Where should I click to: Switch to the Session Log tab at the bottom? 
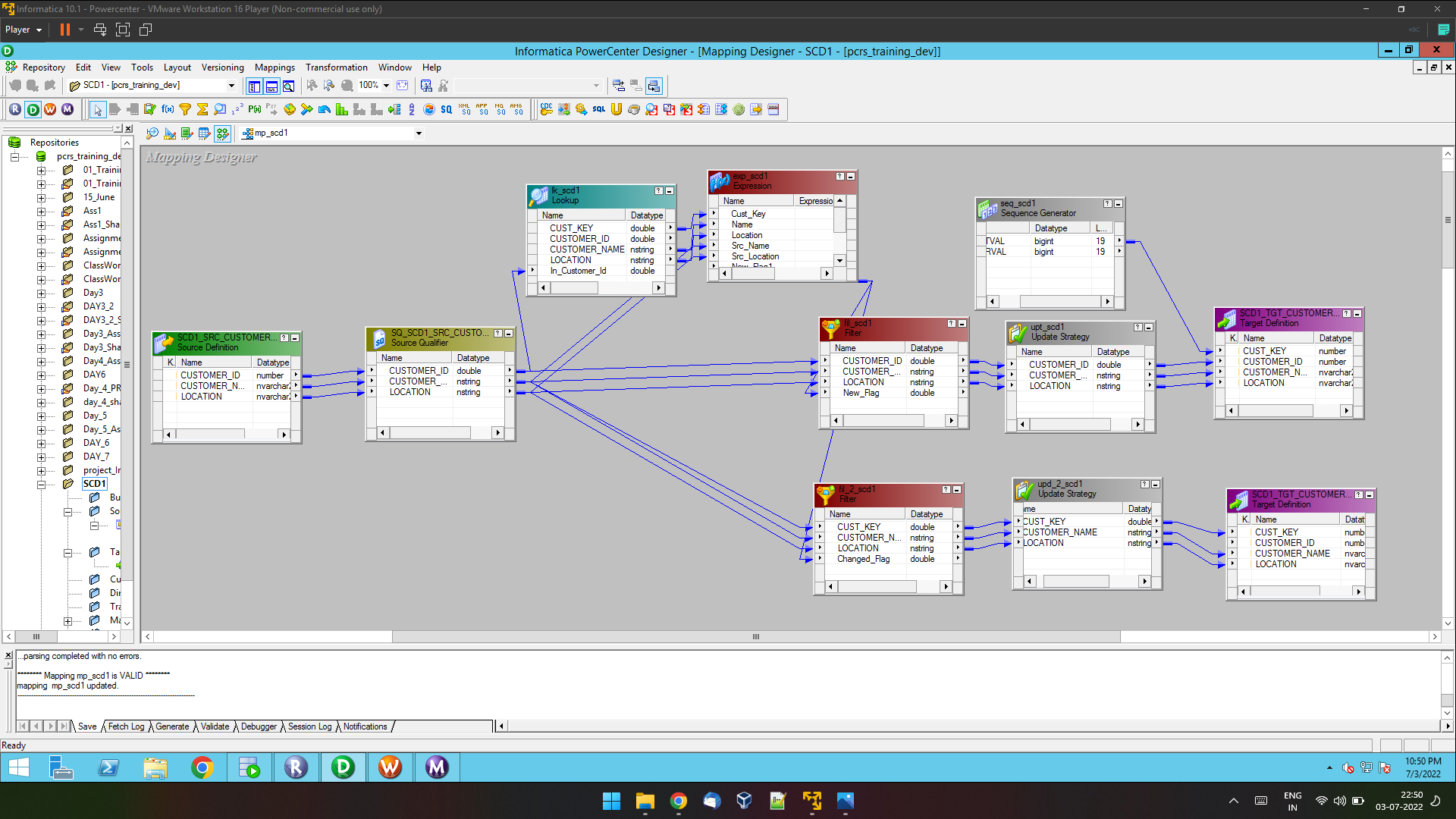(309, 726)
